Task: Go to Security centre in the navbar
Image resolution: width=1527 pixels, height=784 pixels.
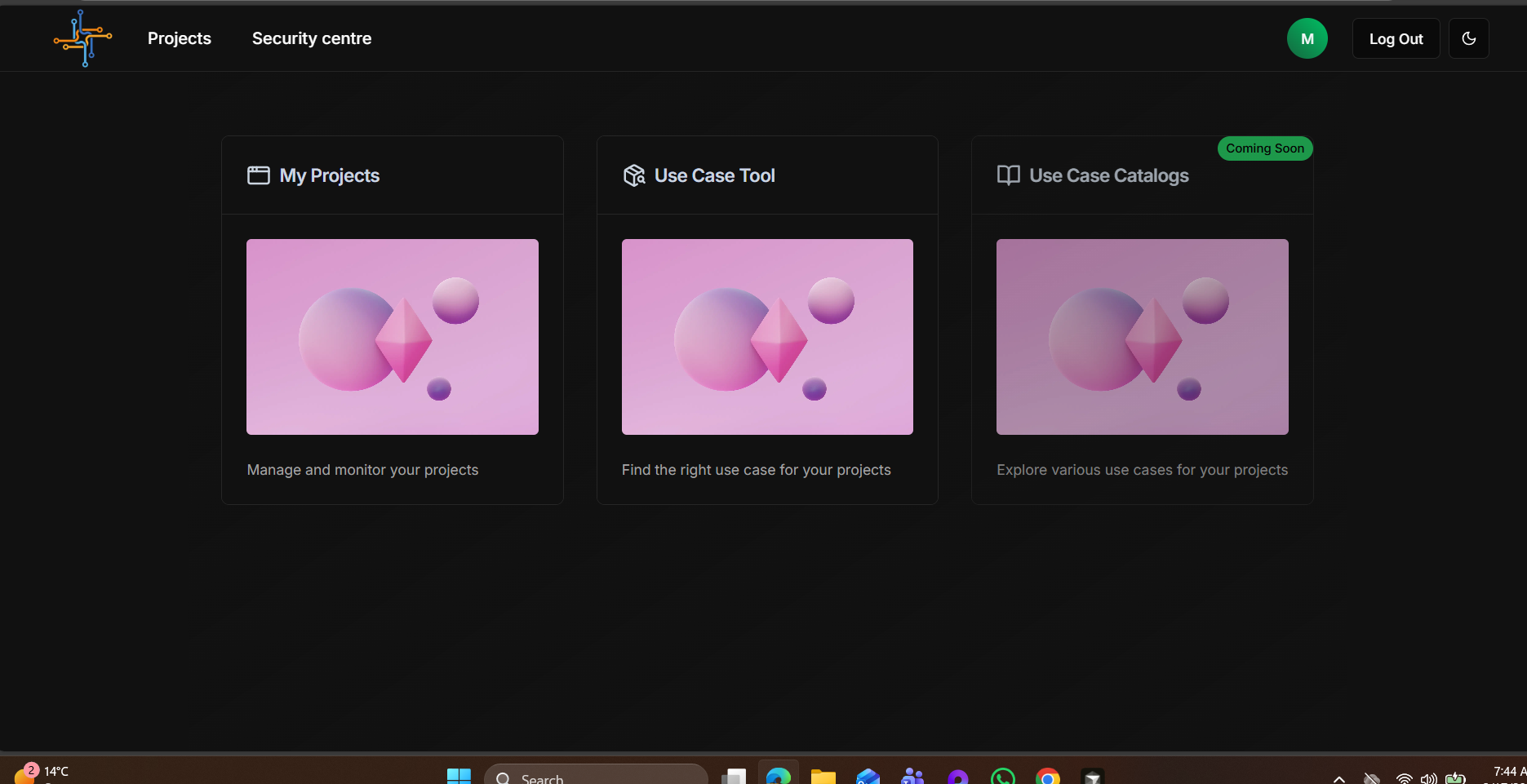Action: (x=311, y=38)
